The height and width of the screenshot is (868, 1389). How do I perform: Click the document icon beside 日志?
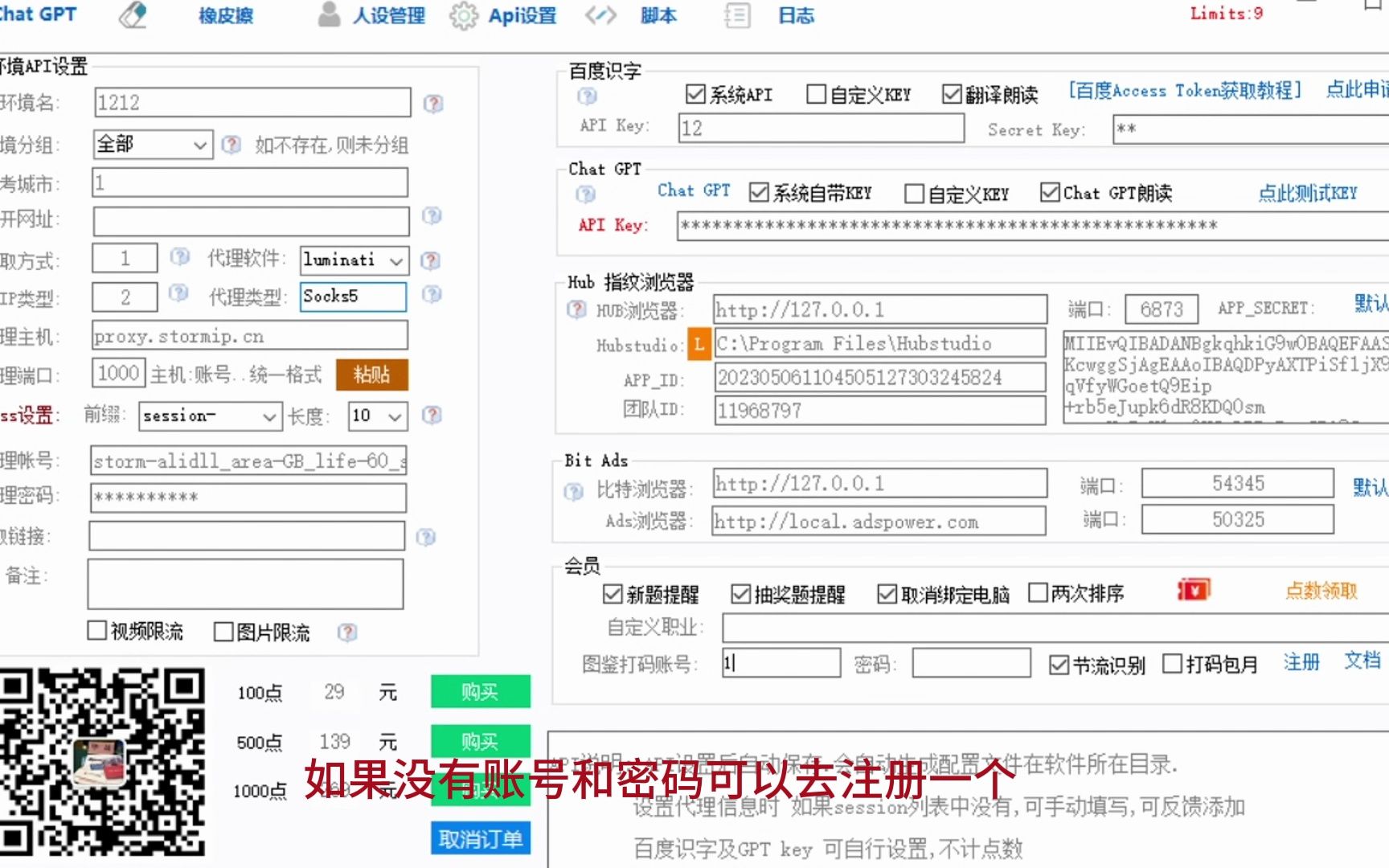point(737,15)
